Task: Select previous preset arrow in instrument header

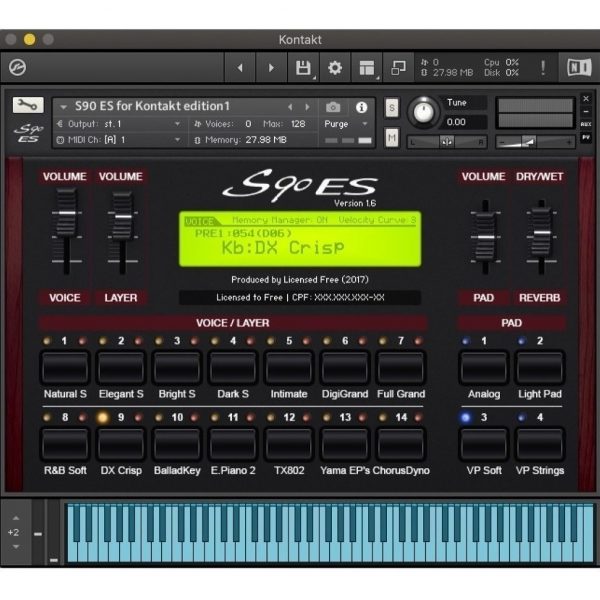Action: coord(290,107)
